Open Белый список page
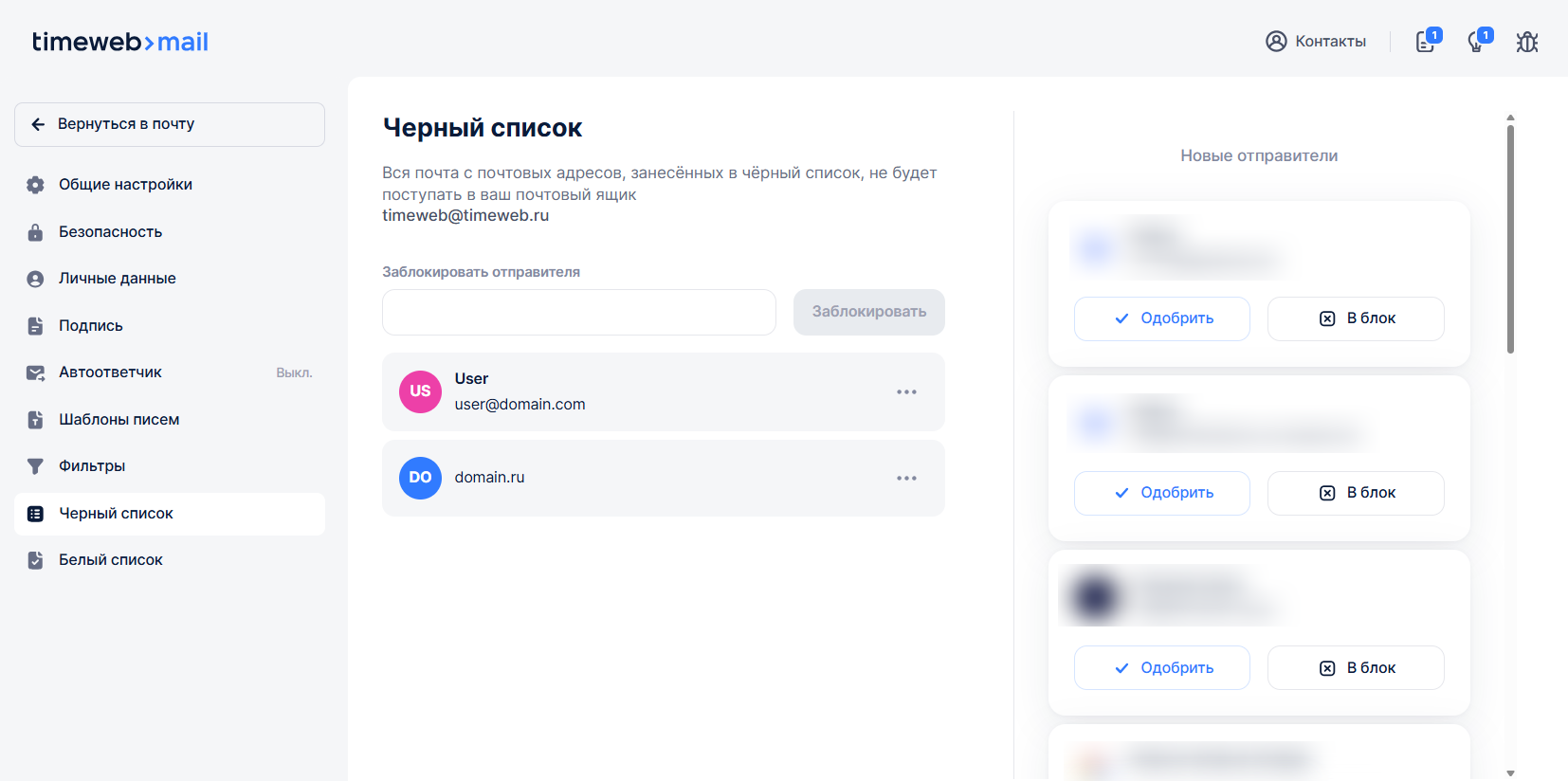This screenshot has height=781, width=1568. pyautogui.click(x=111, y=560)
